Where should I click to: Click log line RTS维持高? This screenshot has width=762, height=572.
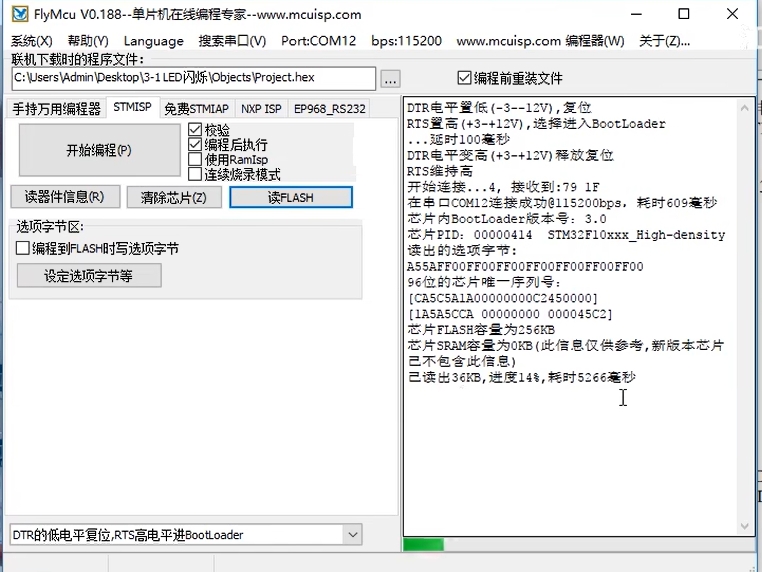[x=440, y=171]
